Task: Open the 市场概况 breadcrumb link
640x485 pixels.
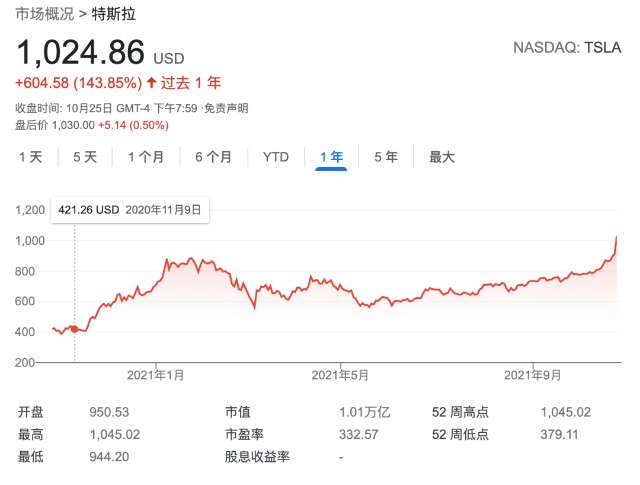Action: 44,14
